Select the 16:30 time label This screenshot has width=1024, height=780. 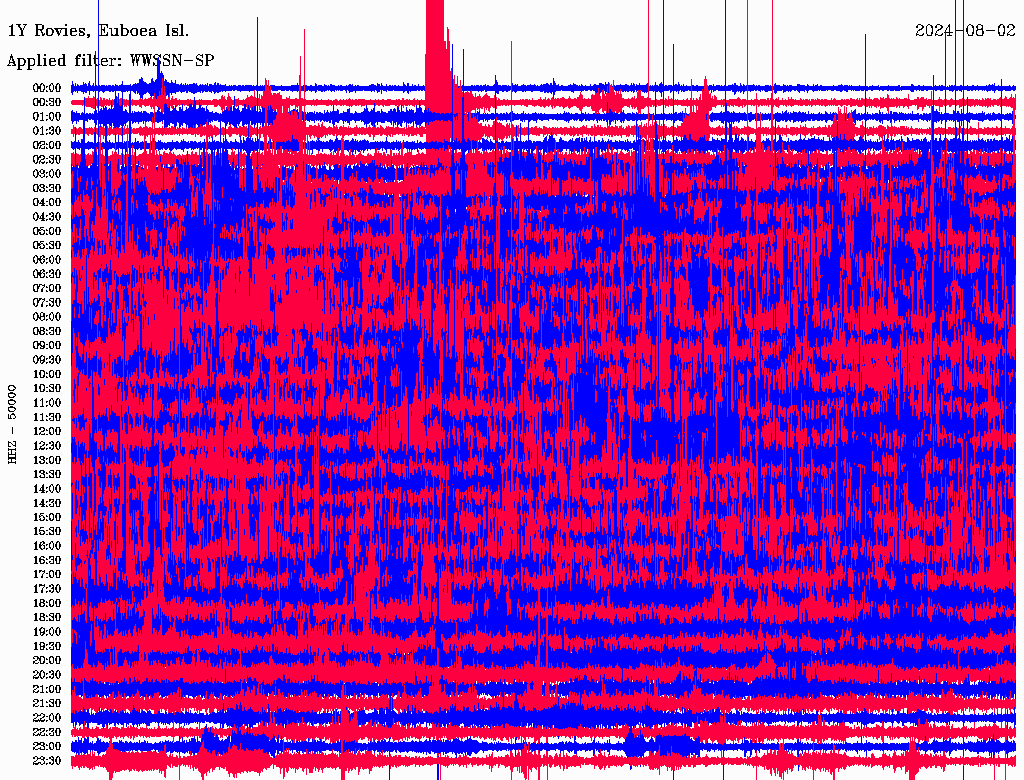pos(47,561)
